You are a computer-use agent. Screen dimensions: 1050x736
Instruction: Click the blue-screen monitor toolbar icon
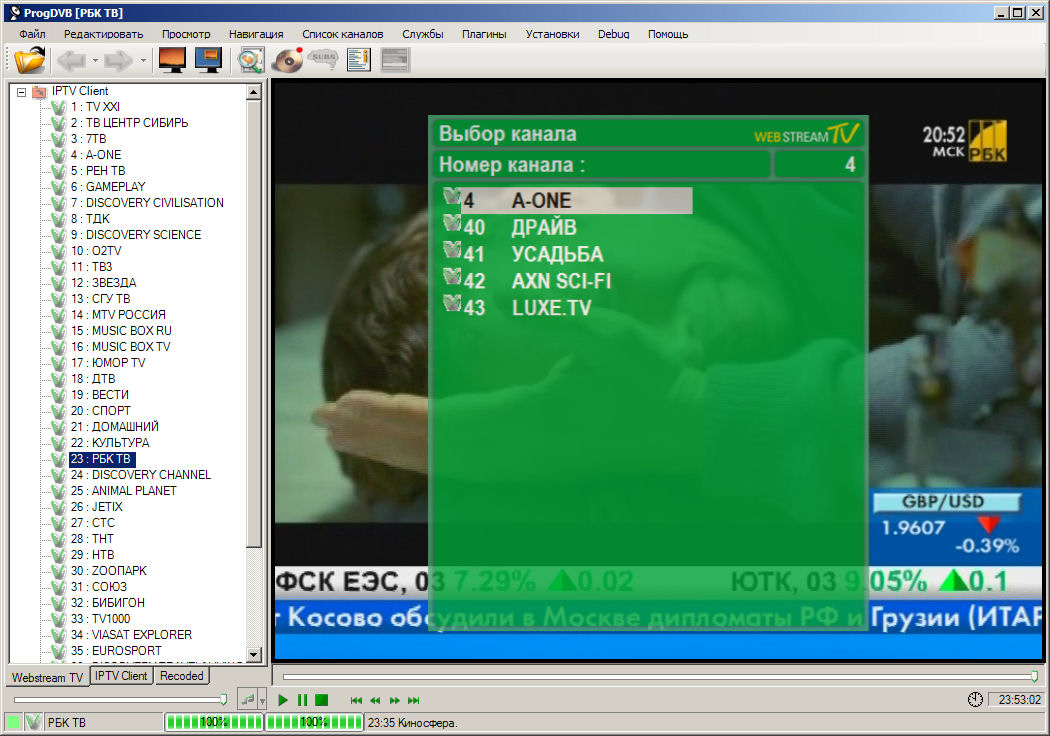(x=208, y=60)
